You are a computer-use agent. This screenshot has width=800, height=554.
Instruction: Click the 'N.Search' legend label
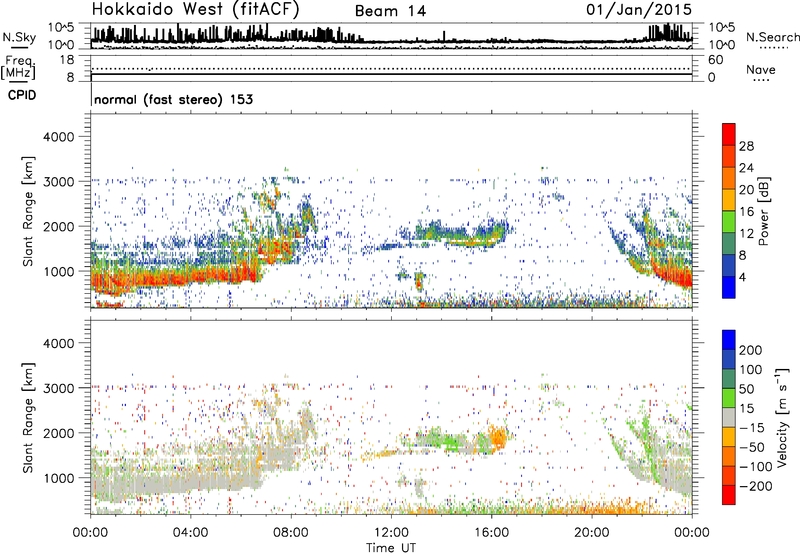point(772,37)
